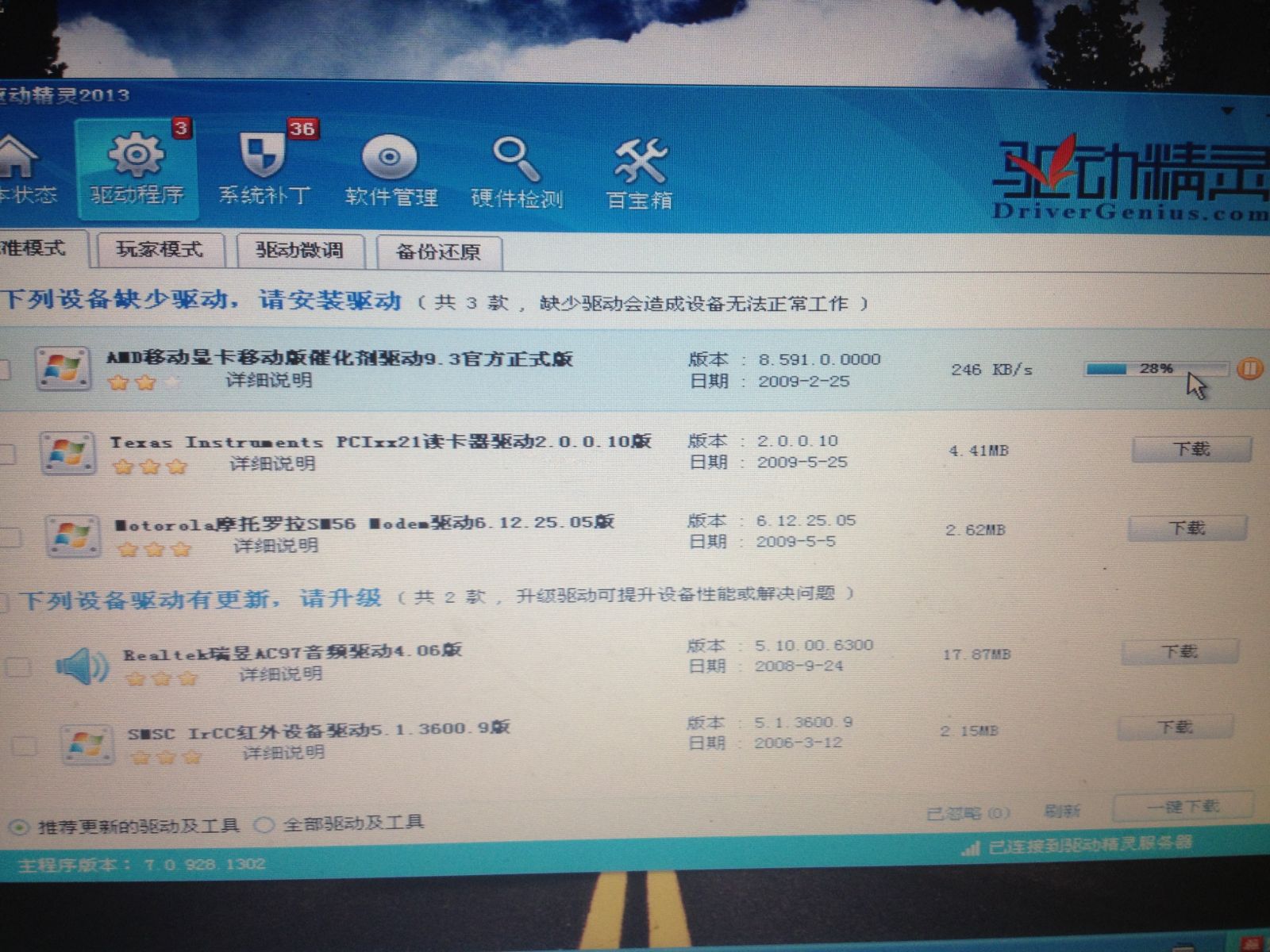Open the title bar dropdown menu arrow
The image size is (1270, 952).
click(1228, 109)
